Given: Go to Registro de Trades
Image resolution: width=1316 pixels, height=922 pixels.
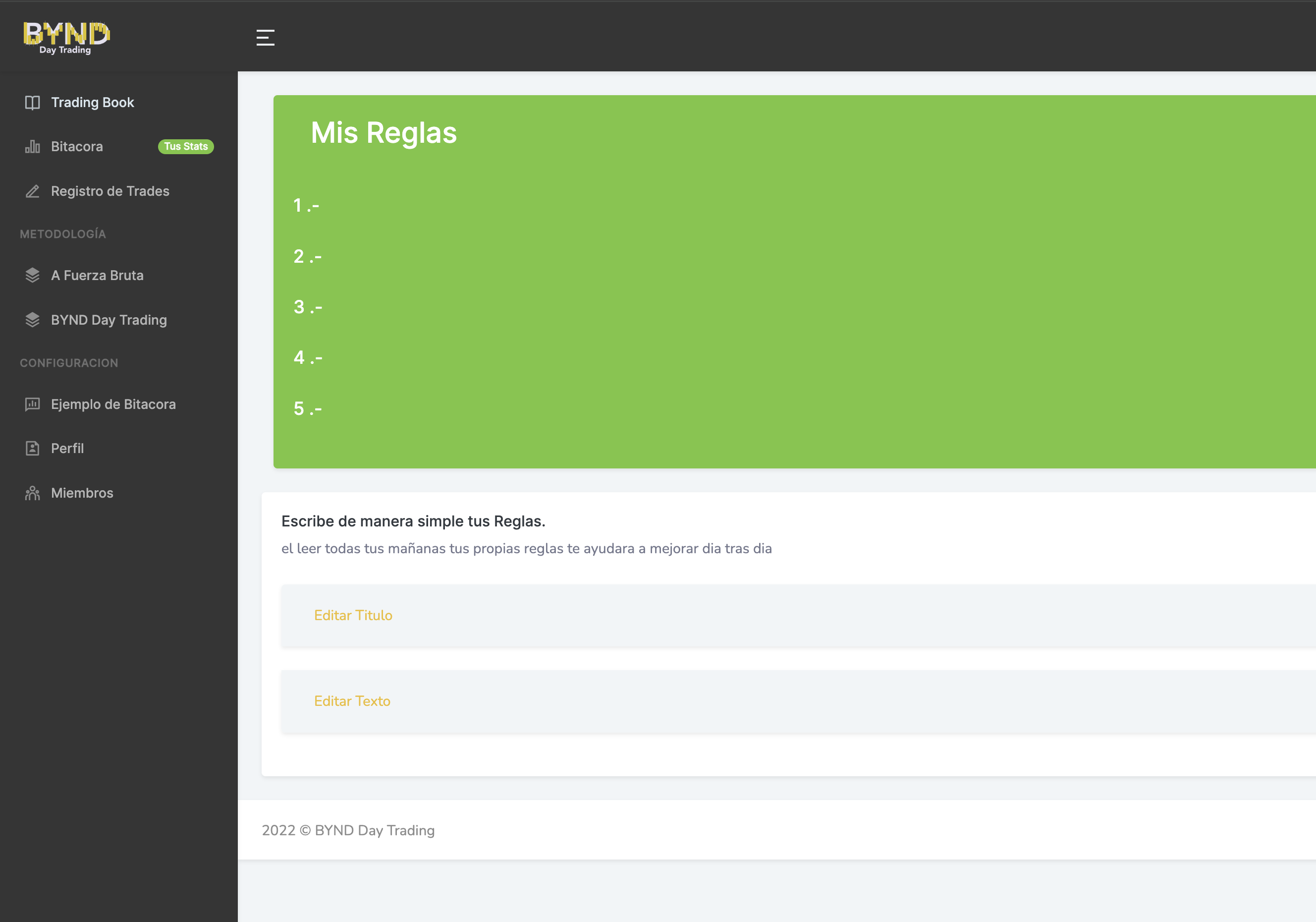Looking at the screenshot, I should pos(110,191).
